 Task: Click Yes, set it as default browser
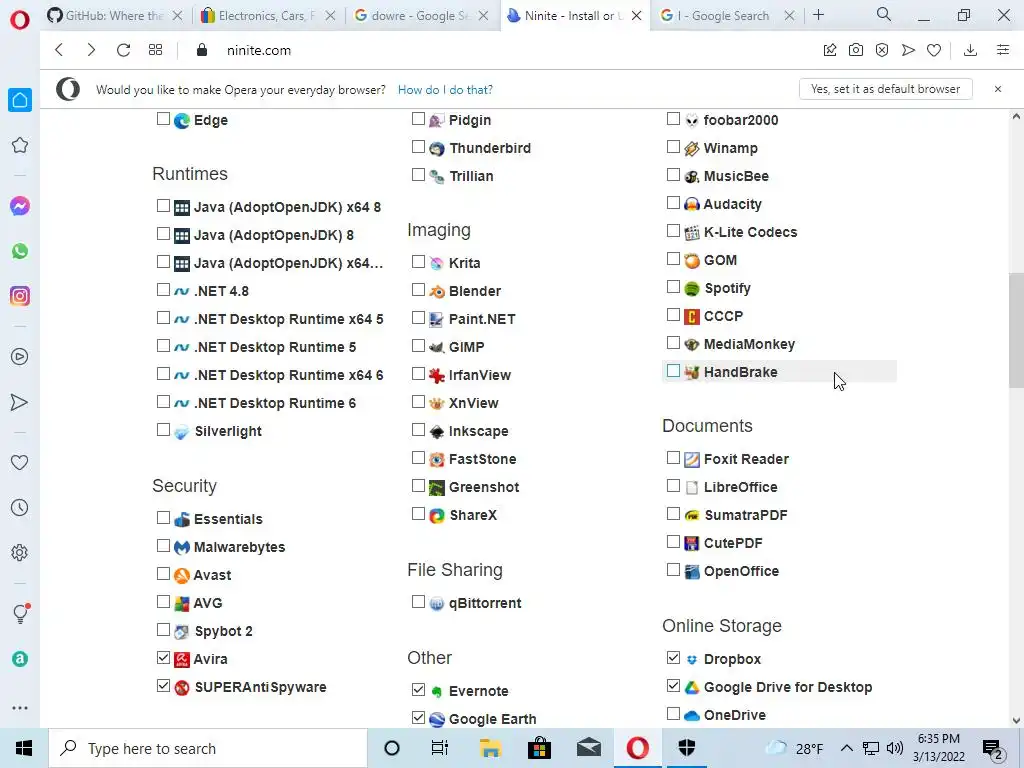(x=886, y=89)
